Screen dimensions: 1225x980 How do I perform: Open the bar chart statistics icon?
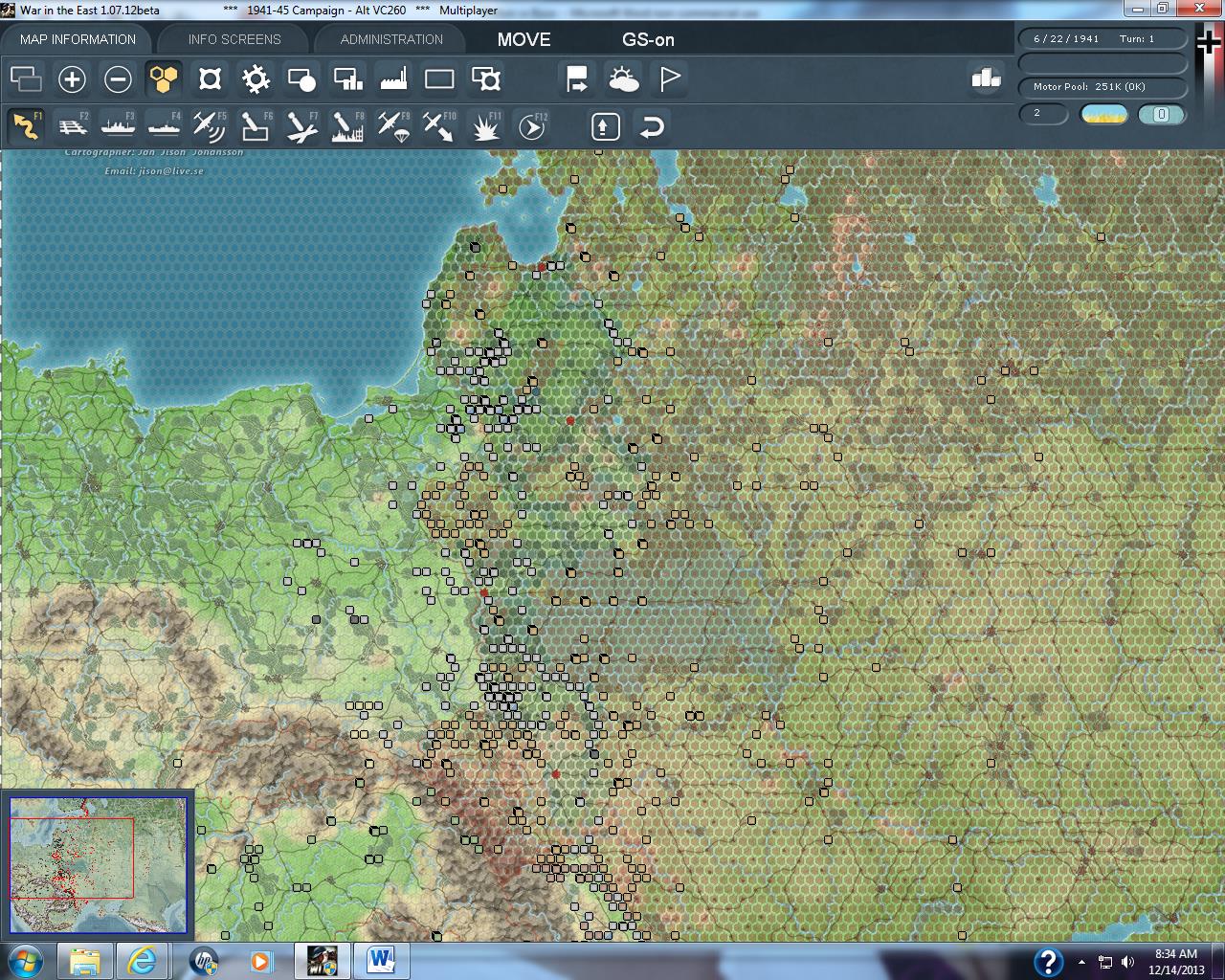point(985,78)
